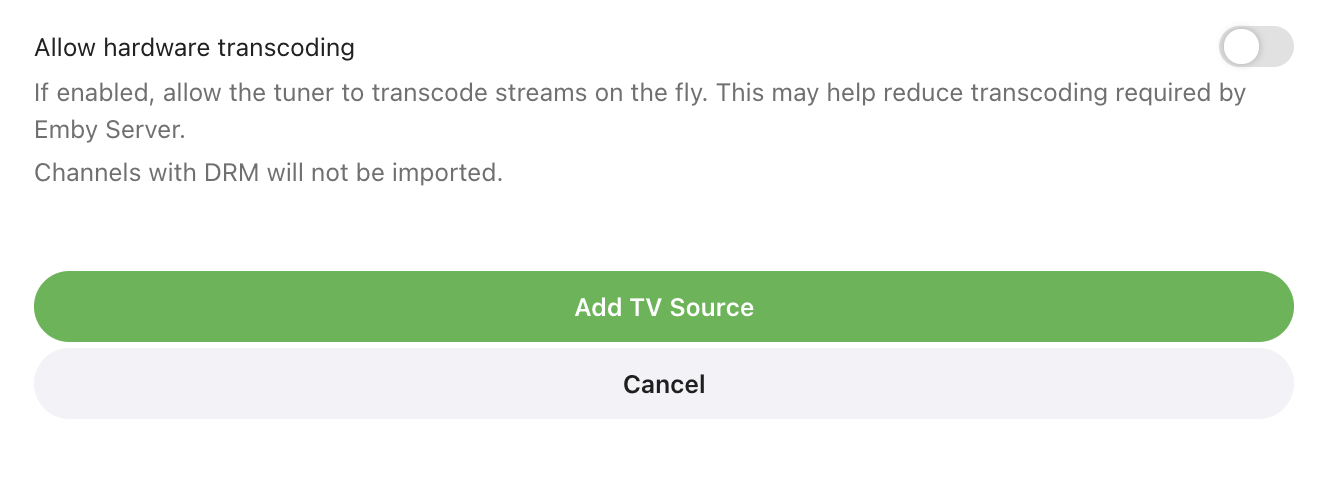This screenshot has height=486, width=1322.
Task: Click the "Emby Server." text line
Action: (110, 130)
